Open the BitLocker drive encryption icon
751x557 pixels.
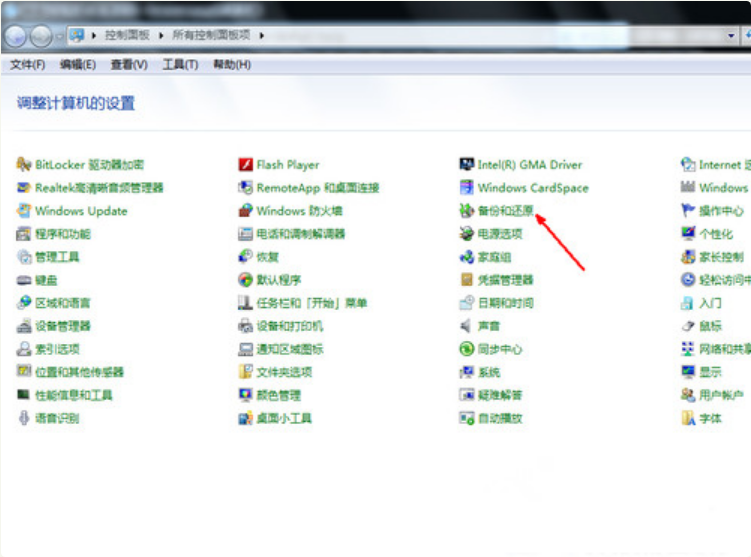point(23,164)
